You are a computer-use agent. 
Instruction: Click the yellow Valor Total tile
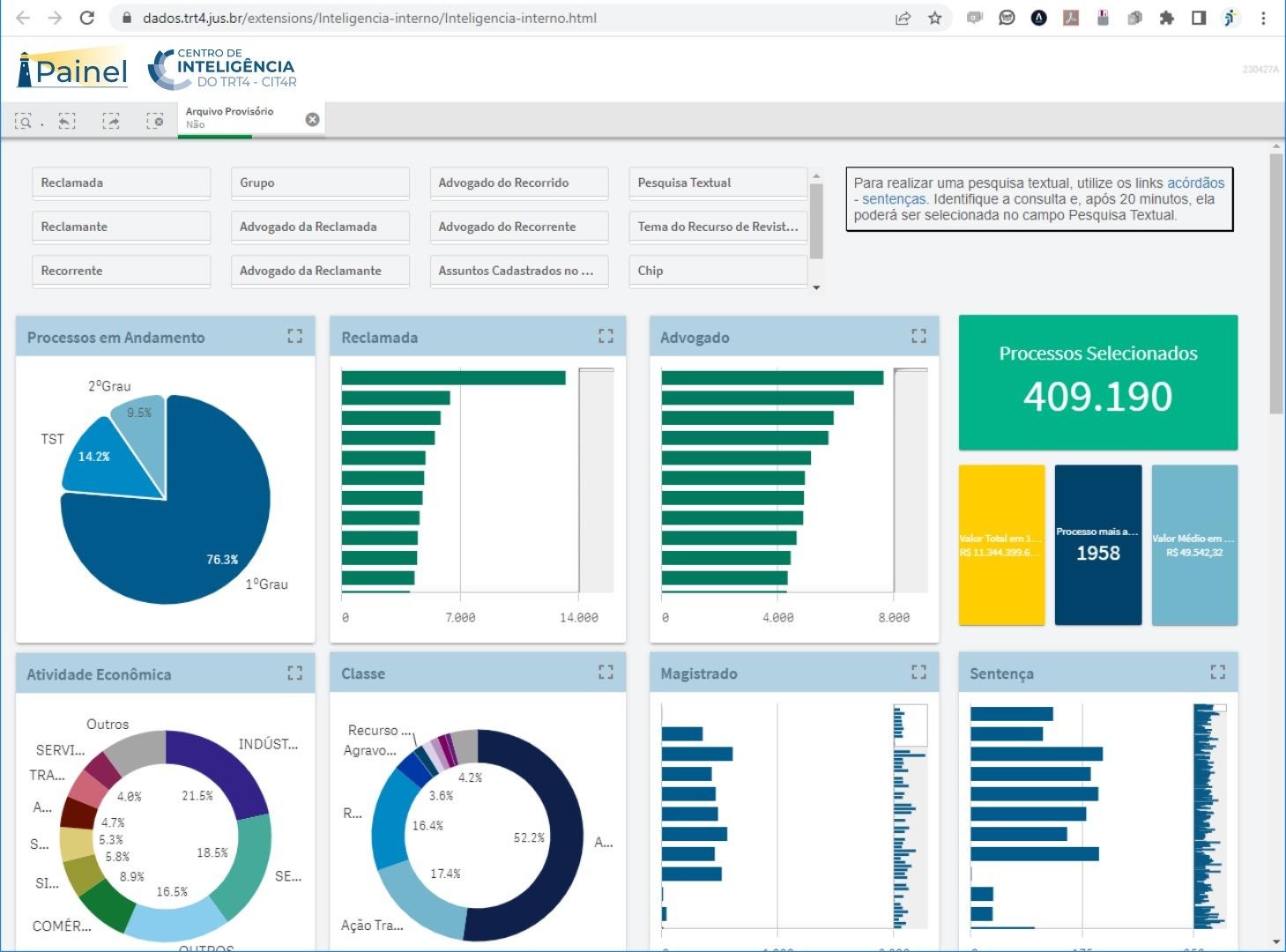1001,545
